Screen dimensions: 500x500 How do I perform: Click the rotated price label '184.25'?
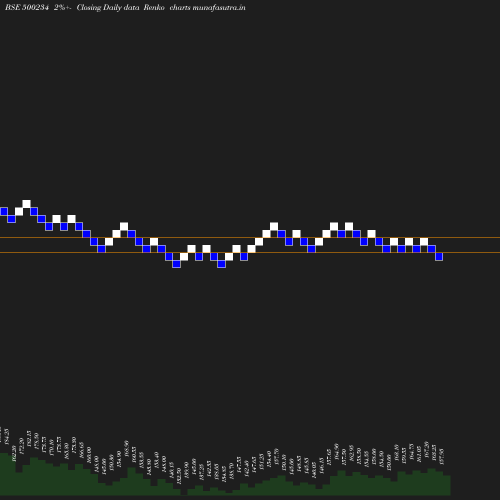7,436
